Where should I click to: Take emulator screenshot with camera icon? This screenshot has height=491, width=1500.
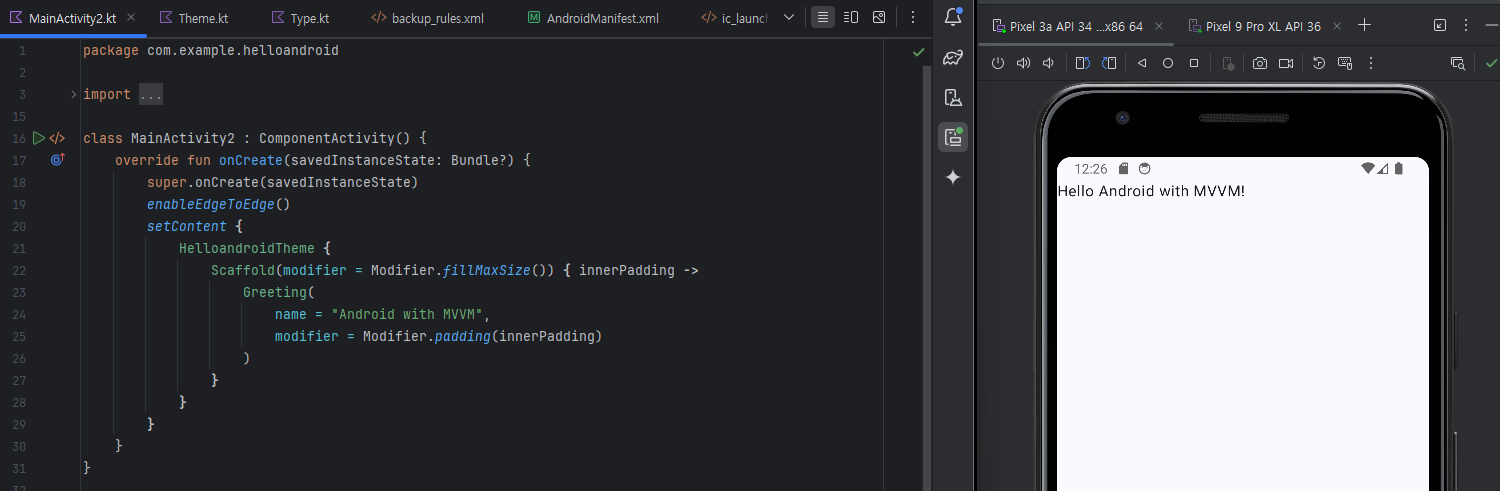click(1260, 63)
